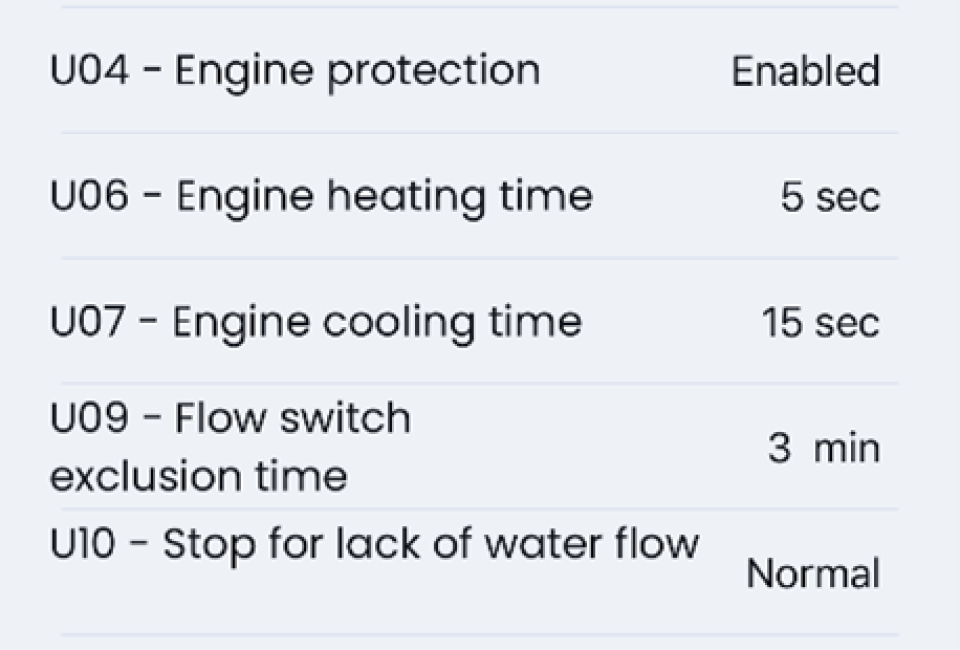Viewport: 960px width, 650px height.
Task: Tap the 'cooling time' label text
Action: (476, 322)
